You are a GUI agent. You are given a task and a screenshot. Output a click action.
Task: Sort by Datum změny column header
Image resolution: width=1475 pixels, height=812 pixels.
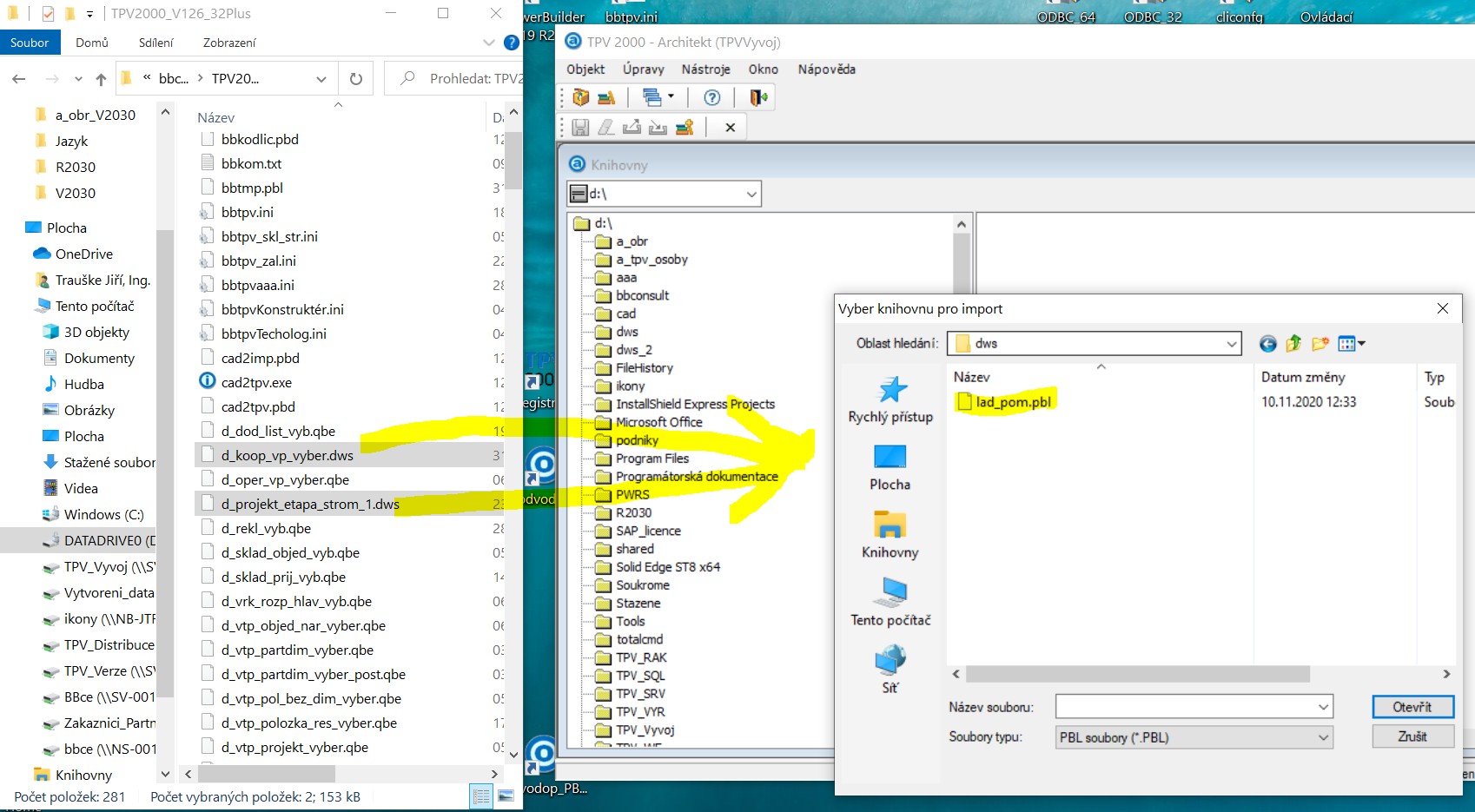tap(1303, 377)
